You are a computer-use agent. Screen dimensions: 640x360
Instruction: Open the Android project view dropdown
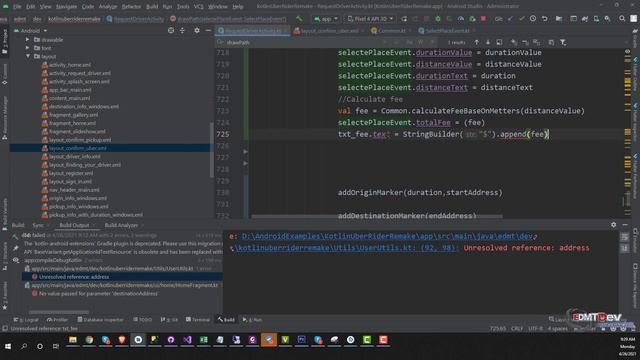31,31
